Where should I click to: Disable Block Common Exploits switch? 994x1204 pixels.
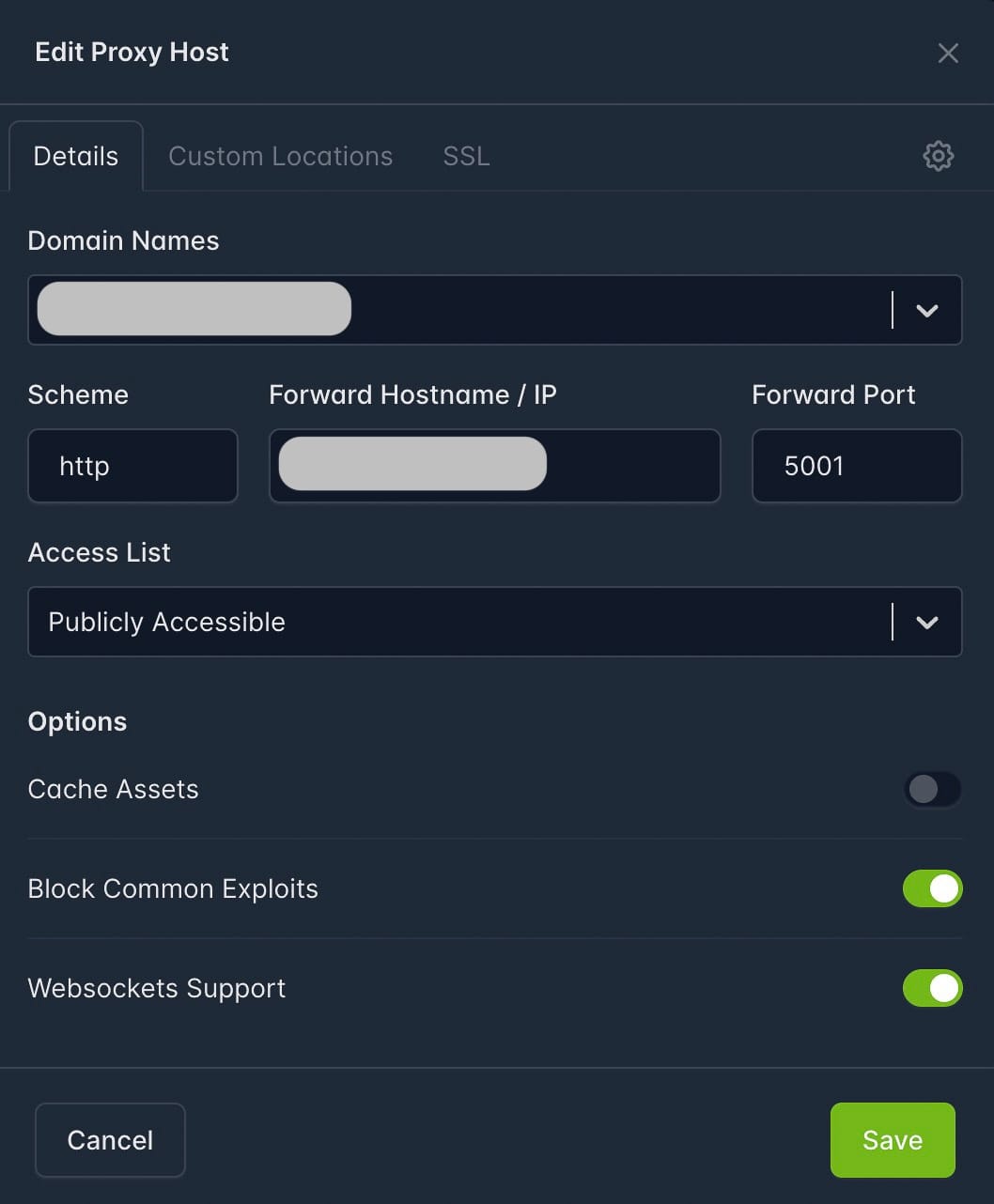pos(932,889)
